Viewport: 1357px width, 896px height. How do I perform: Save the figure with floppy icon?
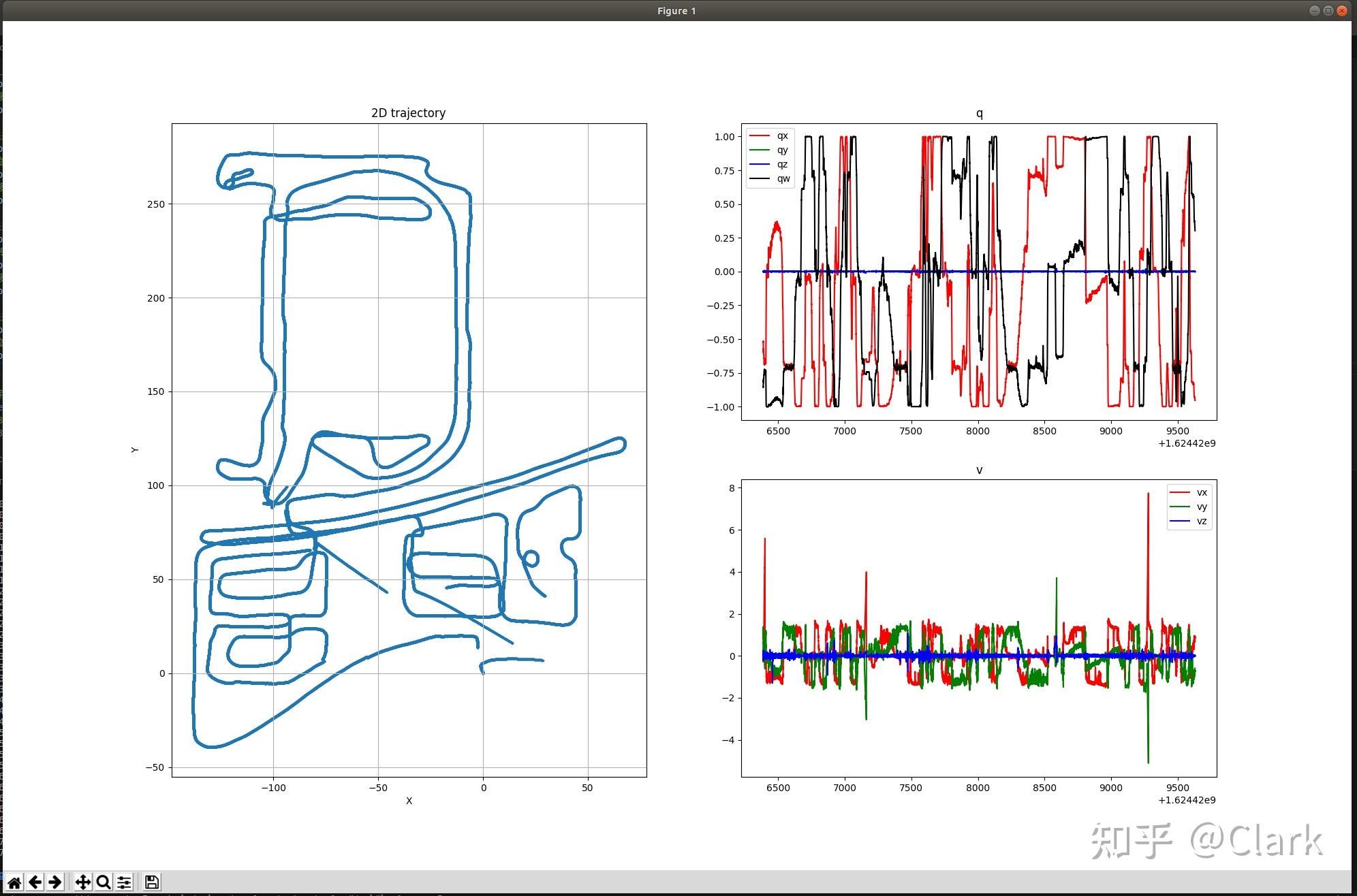pyautogui.click(x=152, y=882)
